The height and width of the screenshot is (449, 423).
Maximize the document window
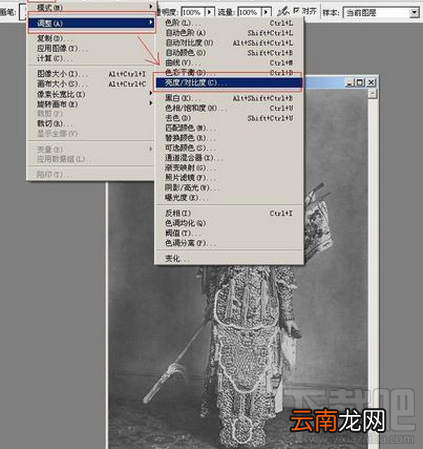point(360,82)
